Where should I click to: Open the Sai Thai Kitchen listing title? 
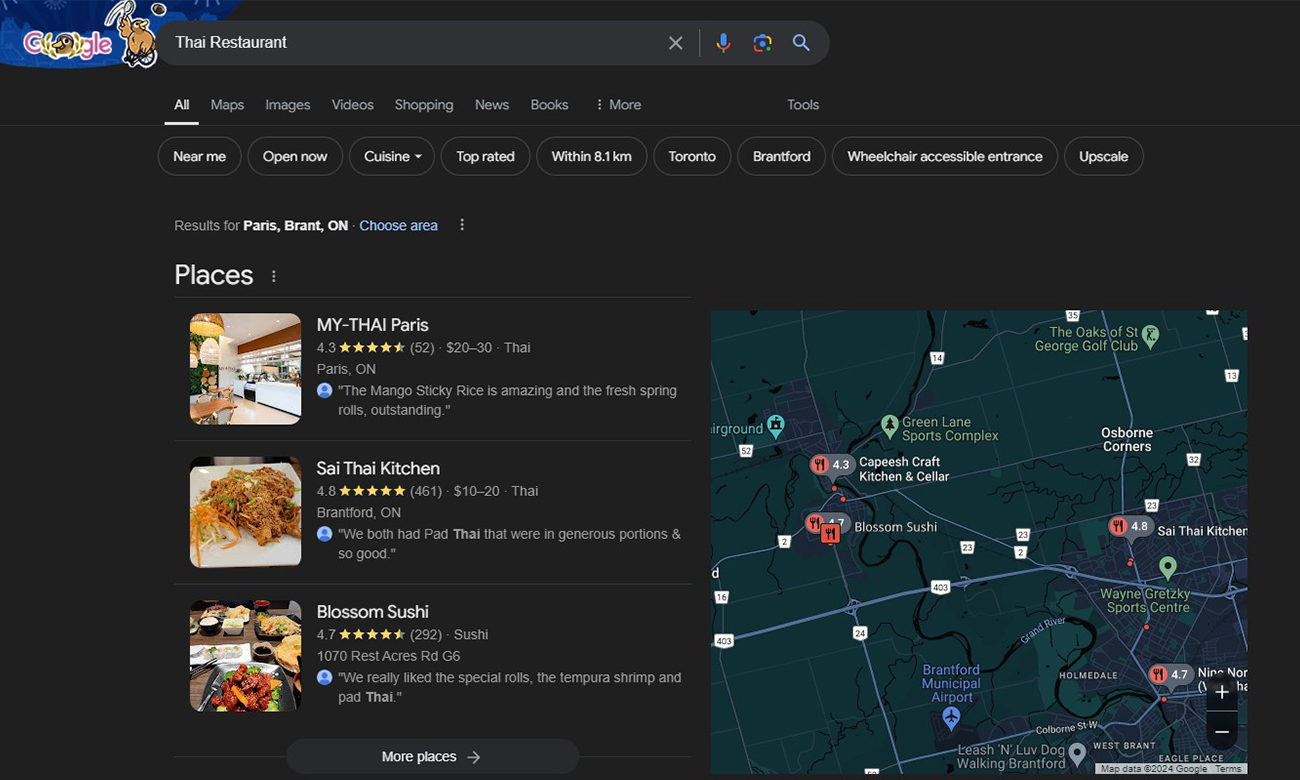378,468
